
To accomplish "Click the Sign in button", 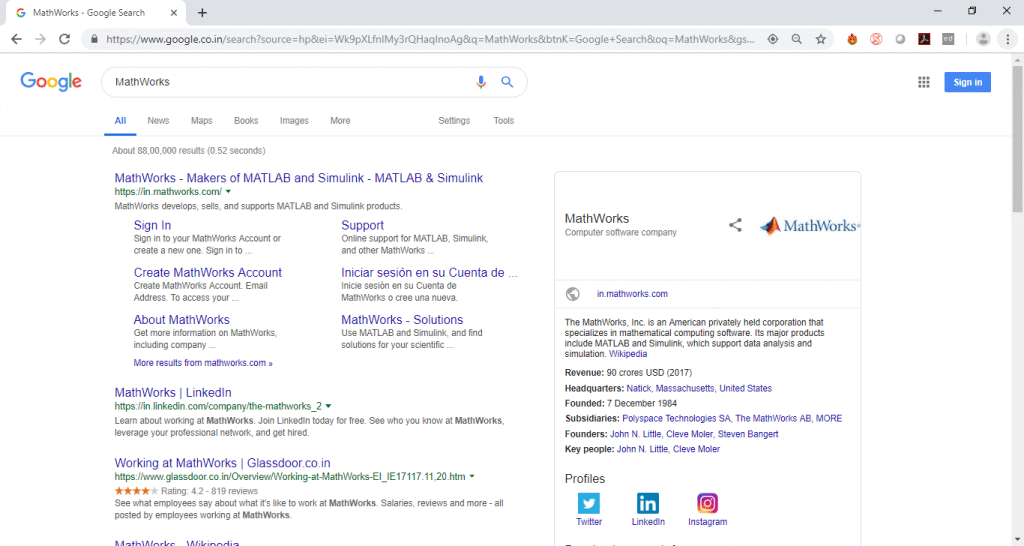I will [x=967, y=82].
